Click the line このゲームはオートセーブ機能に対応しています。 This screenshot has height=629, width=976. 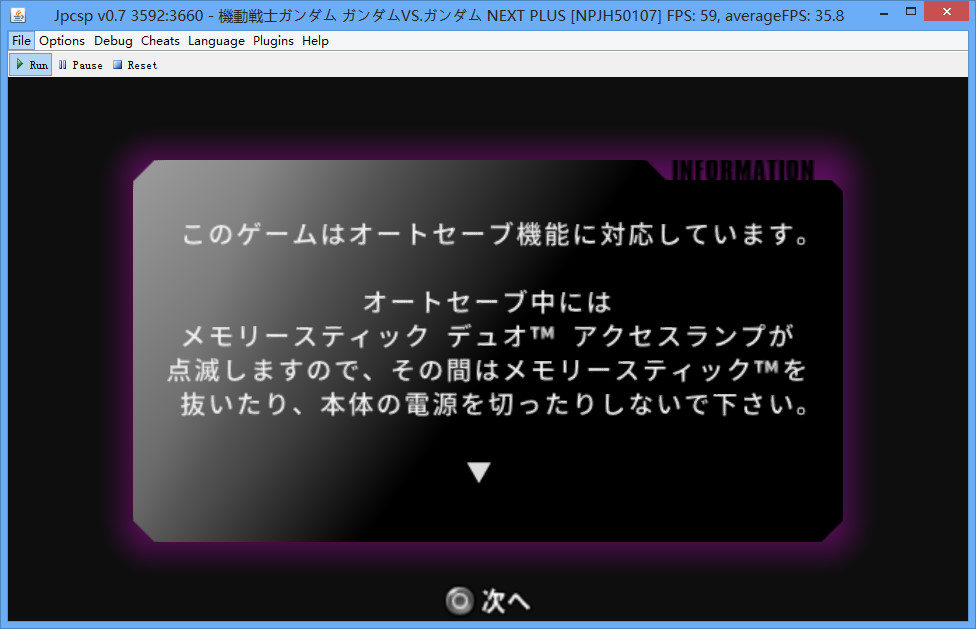point(496,234)
